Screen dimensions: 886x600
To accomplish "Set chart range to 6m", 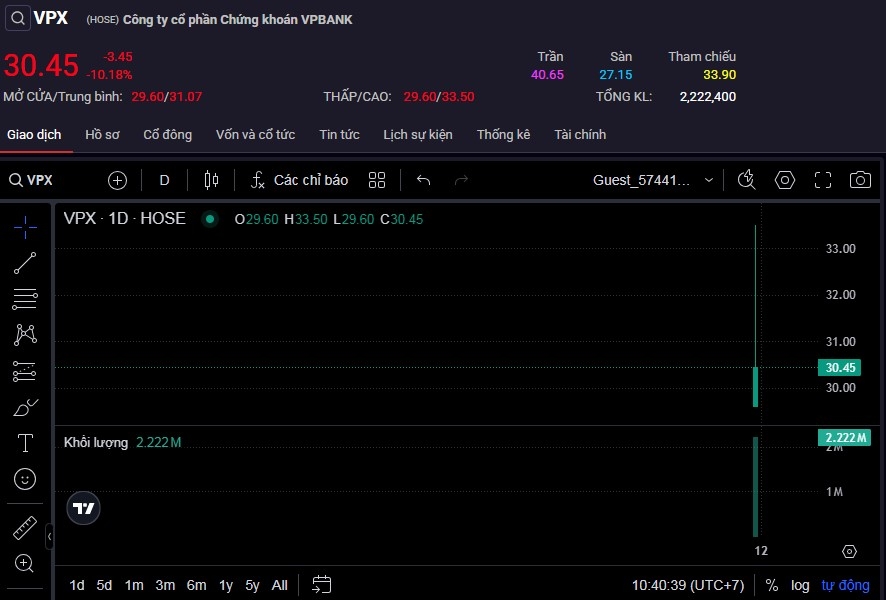I will pyautogui.click(x=196, y=585).
